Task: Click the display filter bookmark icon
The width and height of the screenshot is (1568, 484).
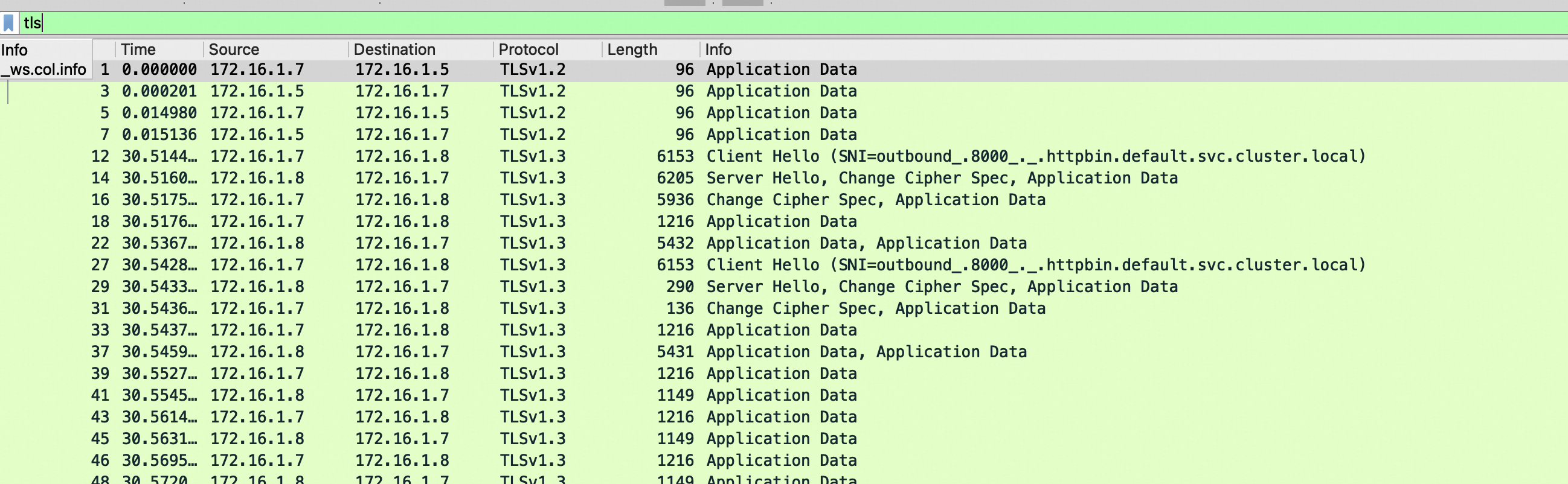Action: tap(8, 23)
